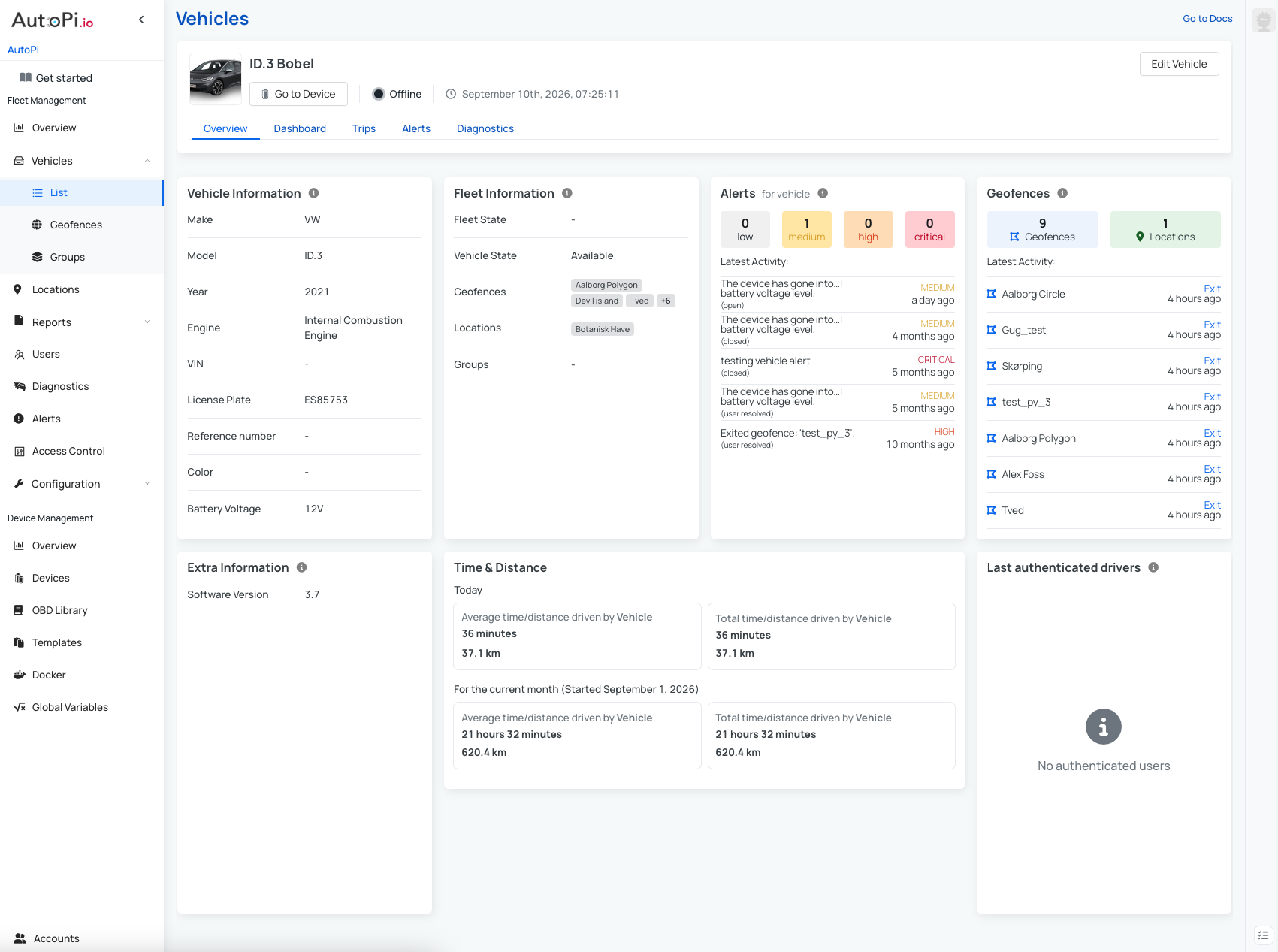Click the Fleet Information info icon
This screenshot has width=1278, height=952.
point(567,193)
